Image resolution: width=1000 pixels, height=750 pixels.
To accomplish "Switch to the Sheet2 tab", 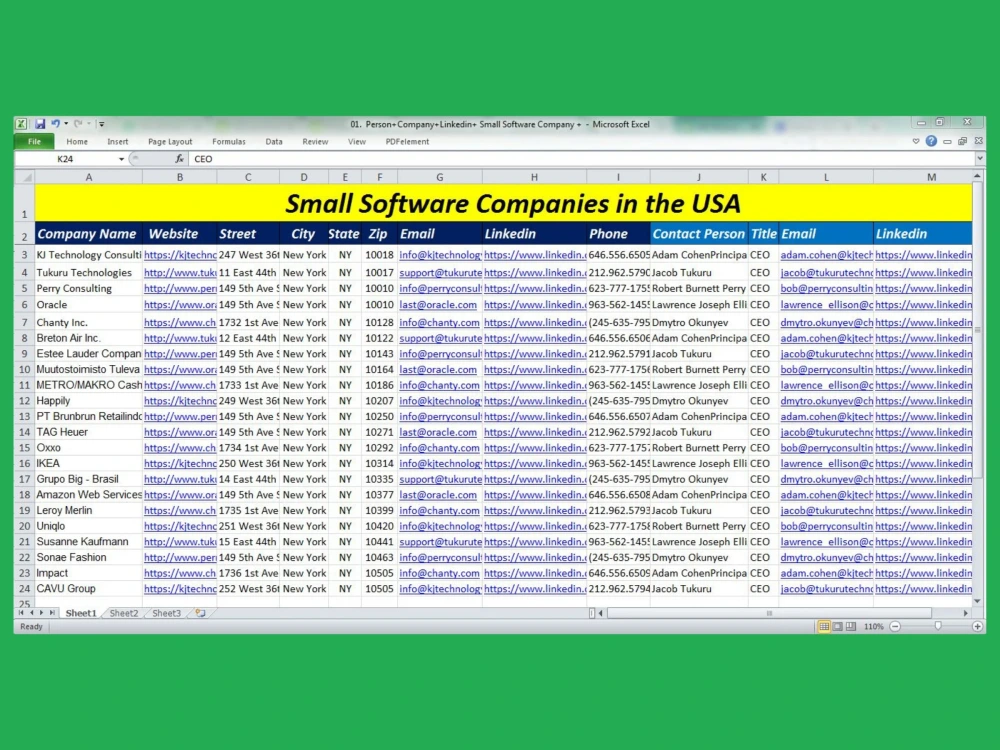I will pyautogui.click(x=124, y=614).
